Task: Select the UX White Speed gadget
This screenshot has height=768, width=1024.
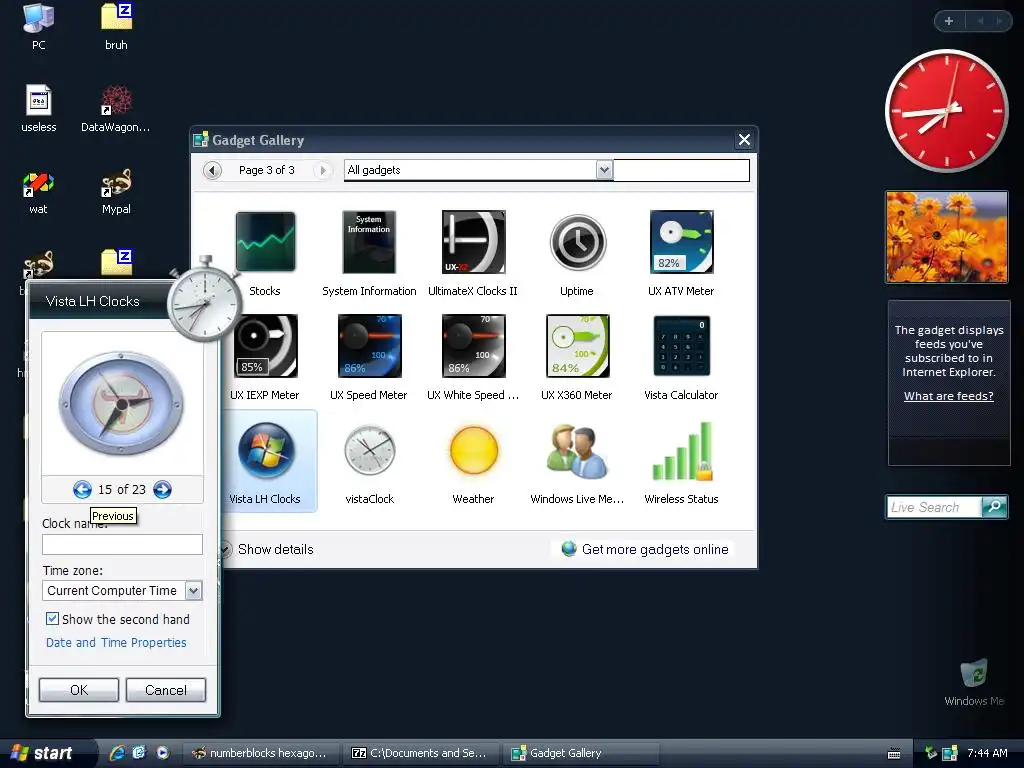Action: pos(473,357)
